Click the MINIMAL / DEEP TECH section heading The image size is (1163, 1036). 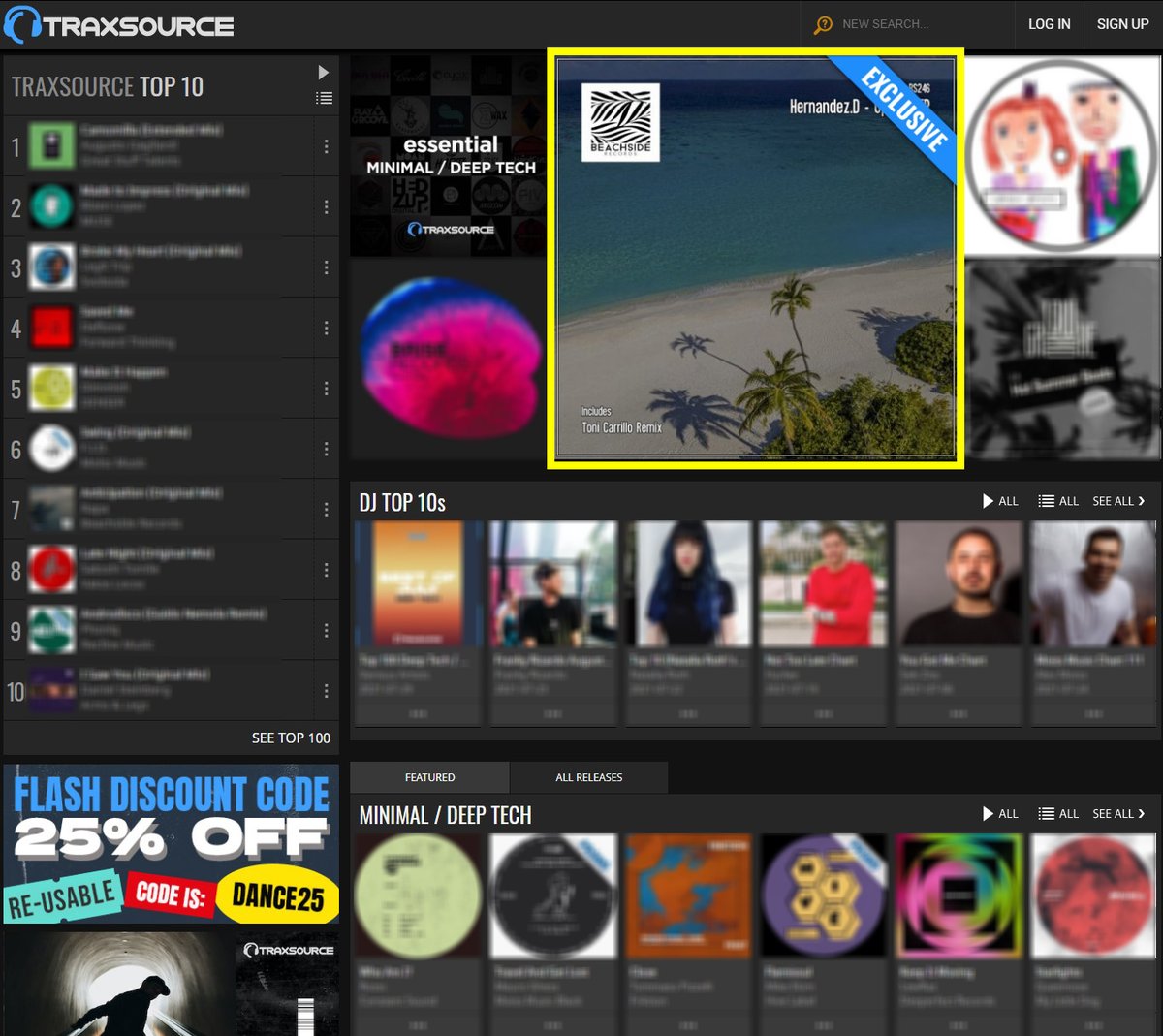point(445,815)
